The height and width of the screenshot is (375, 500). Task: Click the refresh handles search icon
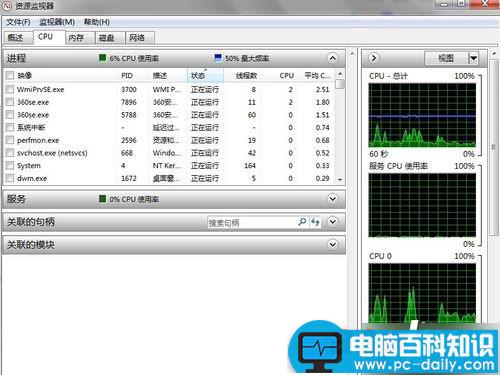315,222
